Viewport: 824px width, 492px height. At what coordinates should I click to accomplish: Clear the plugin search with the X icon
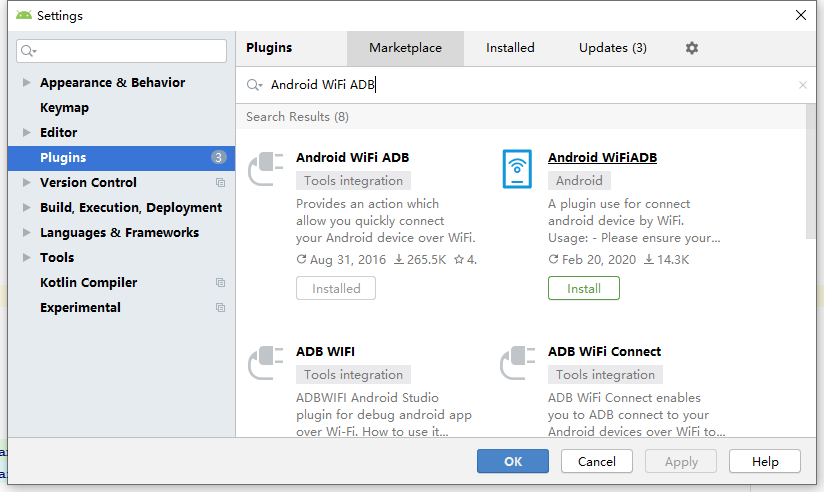coord(802,85)
